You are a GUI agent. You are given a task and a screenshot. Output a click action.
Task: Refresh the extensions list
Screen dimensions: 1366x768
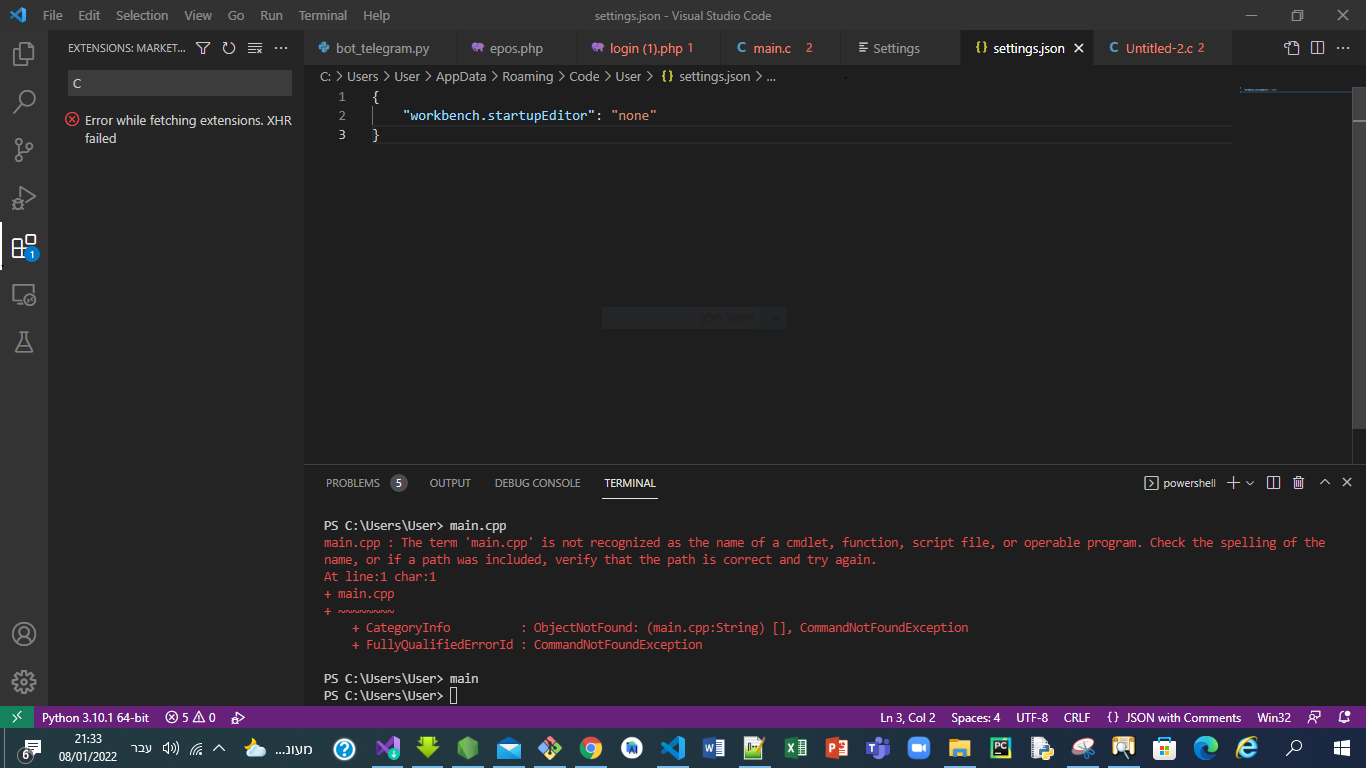(229, 48)
